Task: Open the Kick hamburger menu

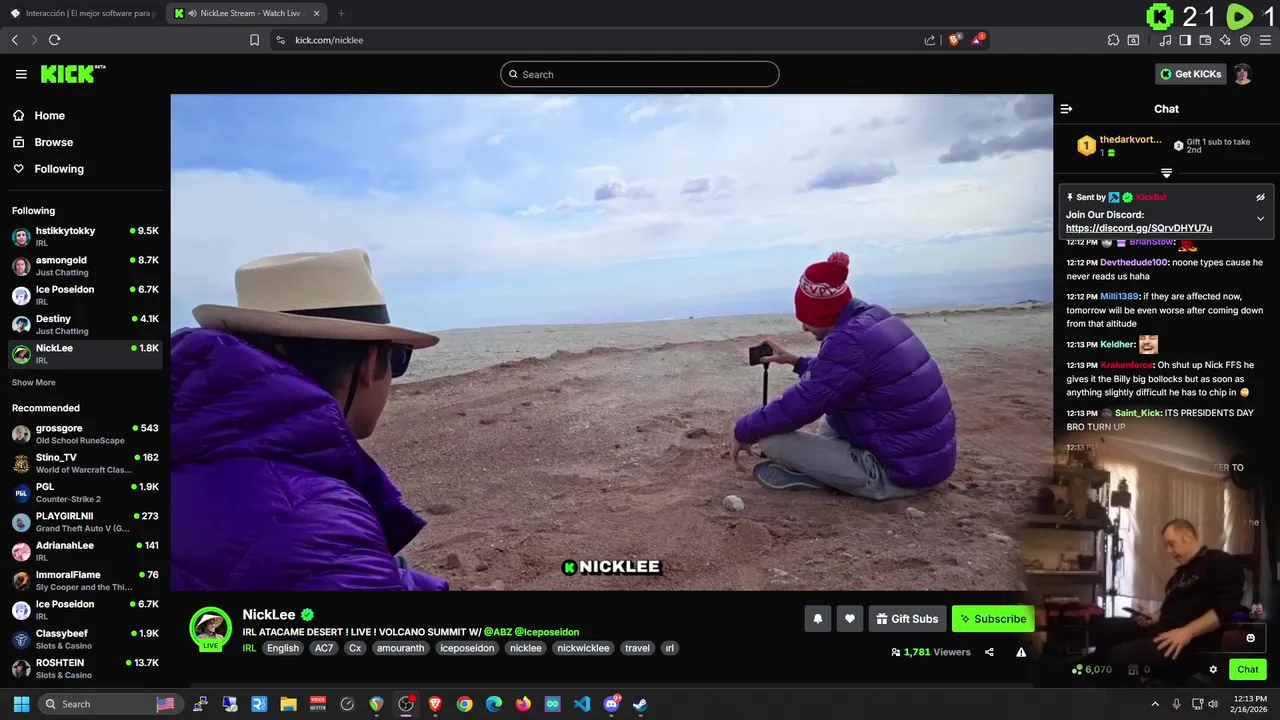Action: tap(21, 74)
